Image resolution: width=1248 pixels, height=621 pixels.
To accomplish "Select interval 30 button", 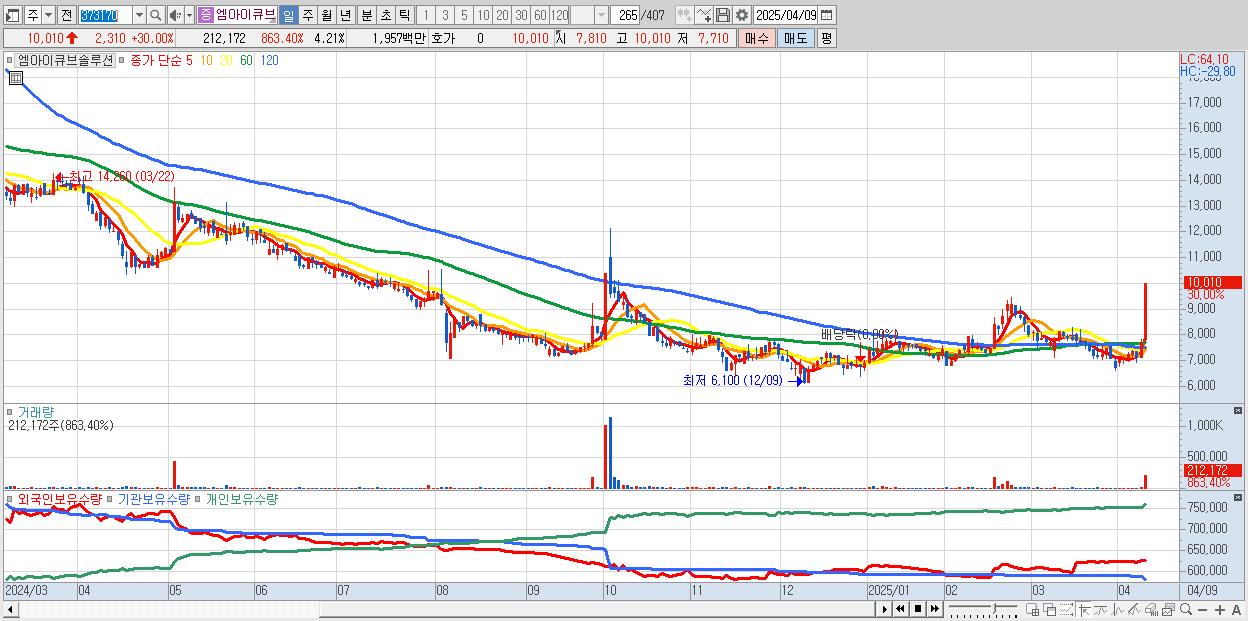I will [521, 15].
